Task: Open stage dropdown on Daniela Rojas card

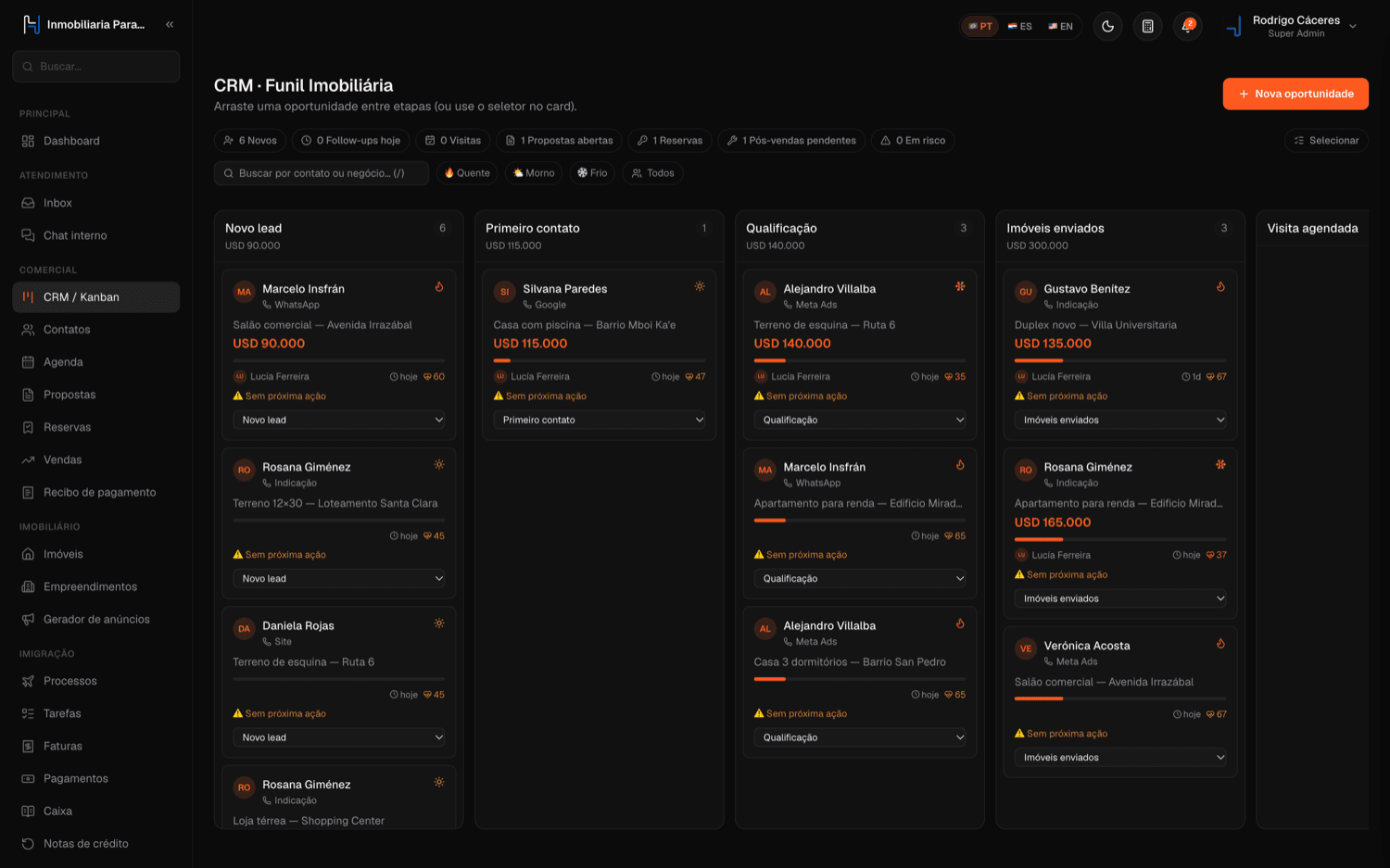Action: click(x=339, y=738)
